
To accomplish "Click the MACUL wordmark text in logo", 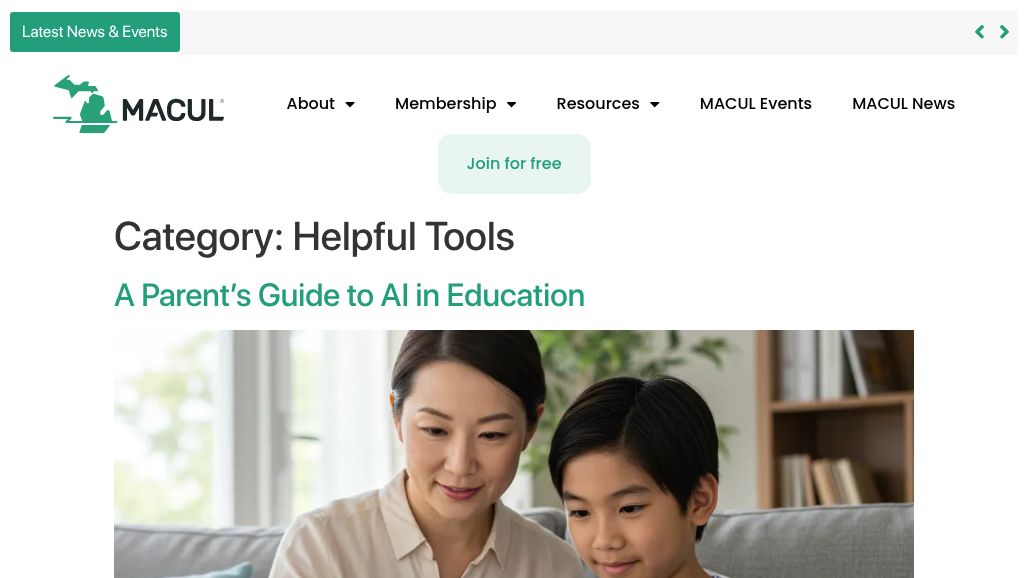I will pos(173,110).
